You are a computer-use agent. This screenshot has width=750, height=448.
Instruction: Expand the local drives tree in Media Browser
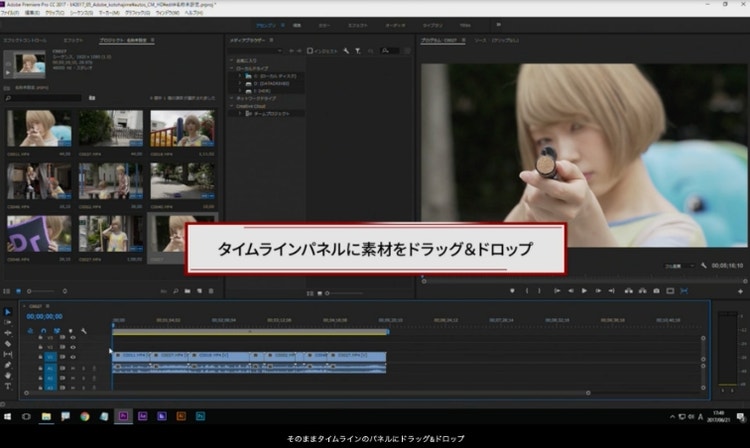pyautogui.click(x=232, y=68)
